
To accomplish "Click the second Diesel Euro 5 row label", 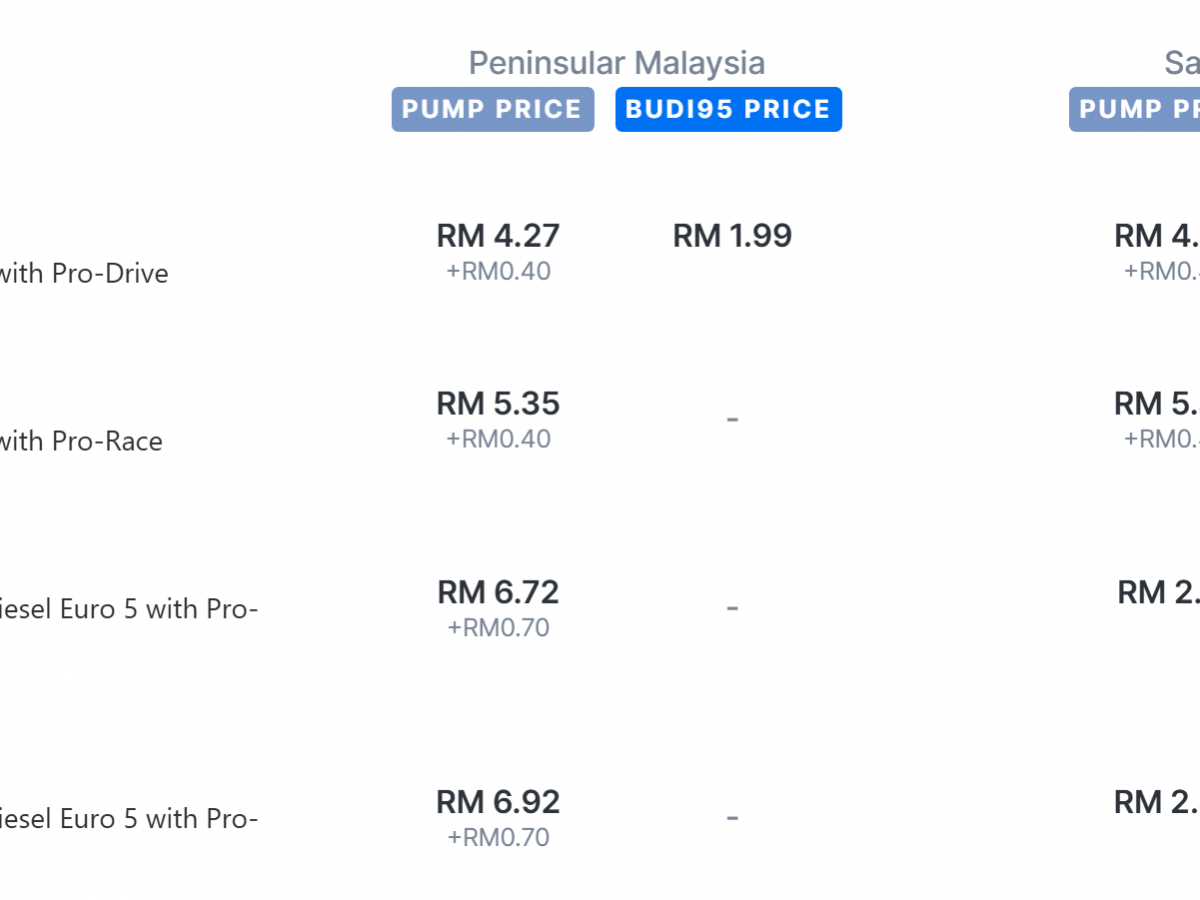I will [130, 819].
